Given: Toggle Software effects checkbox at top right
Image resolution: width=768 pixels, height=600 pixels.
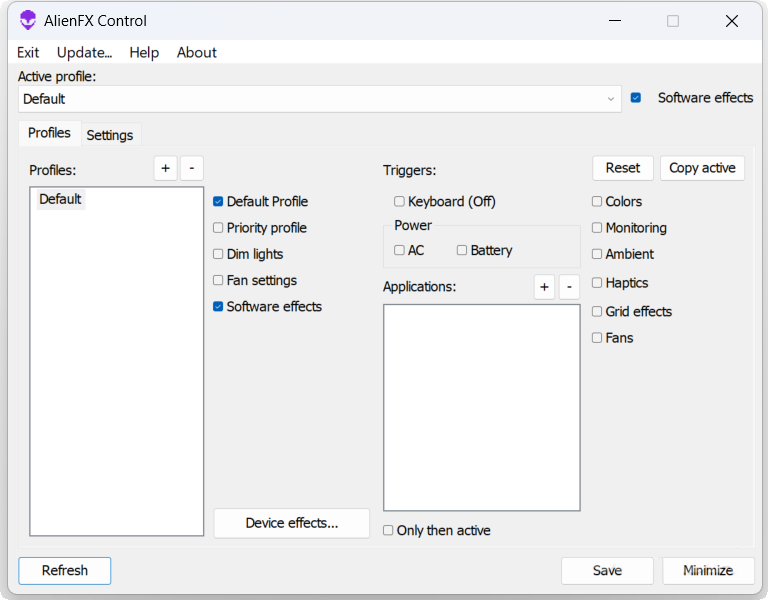Looking at the screenshot, I should tap(636, 98).
